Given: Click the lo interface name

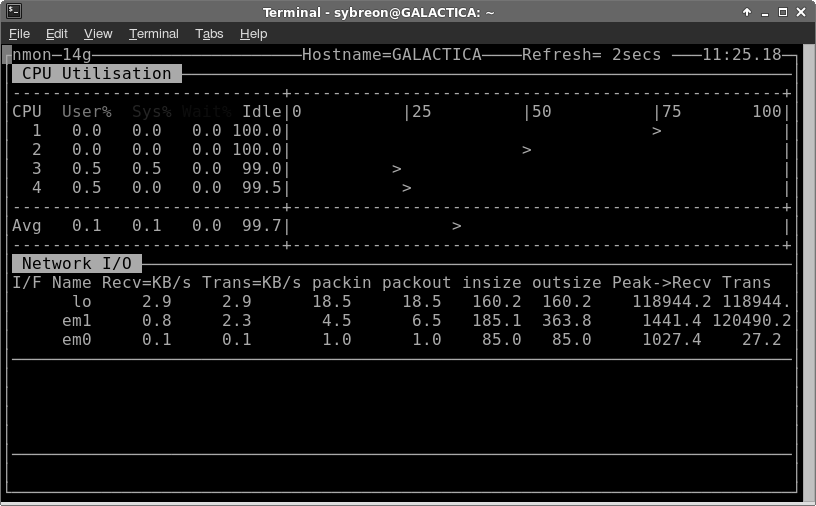Looking at the screenshot, I should [82, 301].
